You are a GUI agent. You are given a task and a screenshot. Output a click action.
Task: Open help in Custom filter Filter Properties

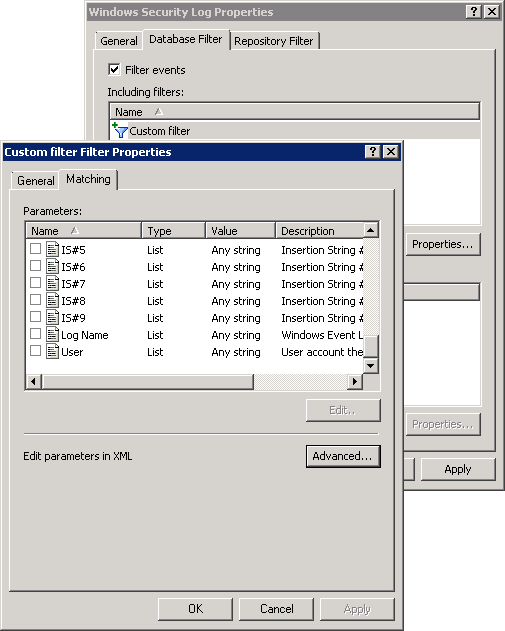click(x=373, y=152)
